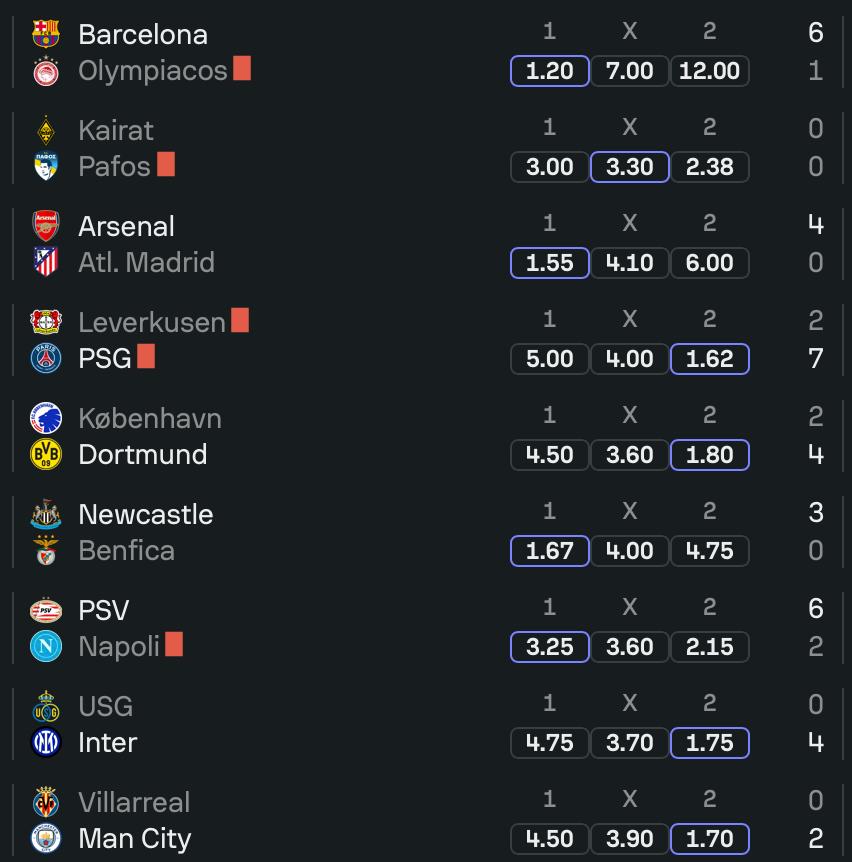
Task: Click the Barcelona club crest
Action: pos(46,34)
